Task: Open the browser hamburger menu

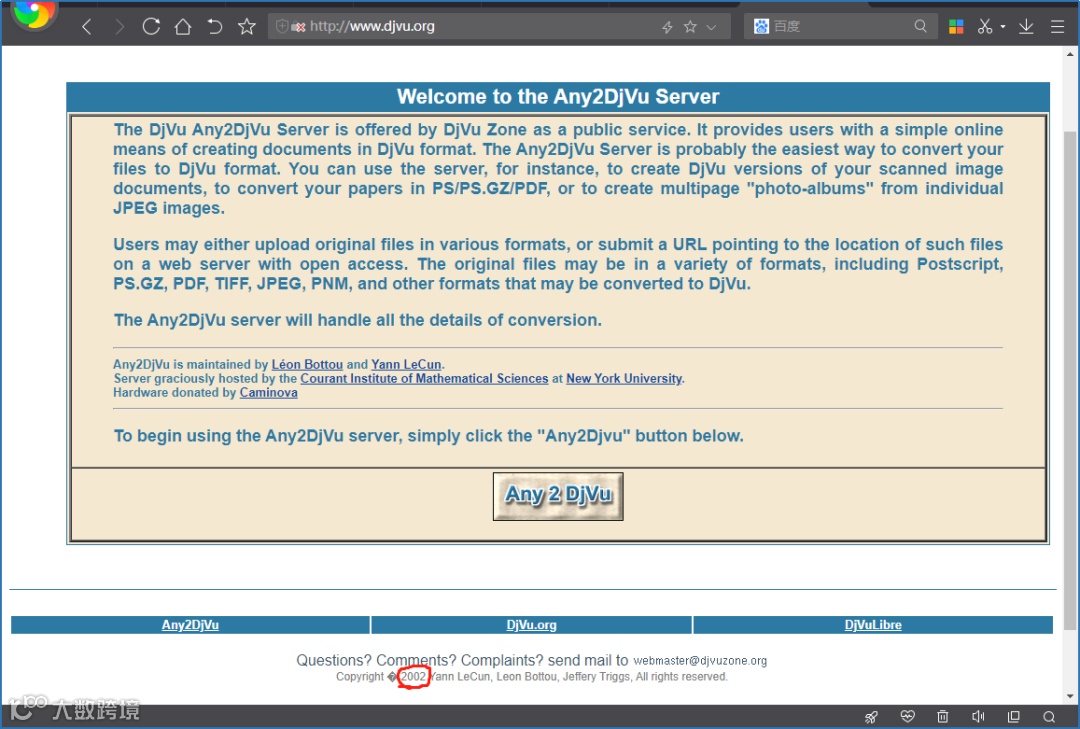Action: 1057,27
